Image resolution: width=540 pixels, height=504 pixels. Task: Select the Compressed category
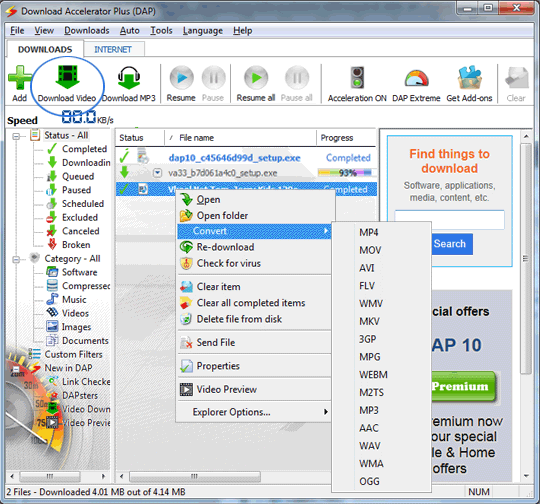pos(86,286)
